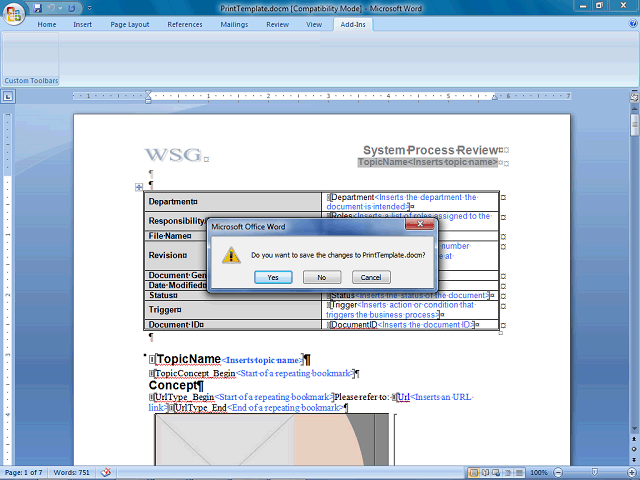Click the Document ID label cell
640x480 pixels.
tap(233, 325)
